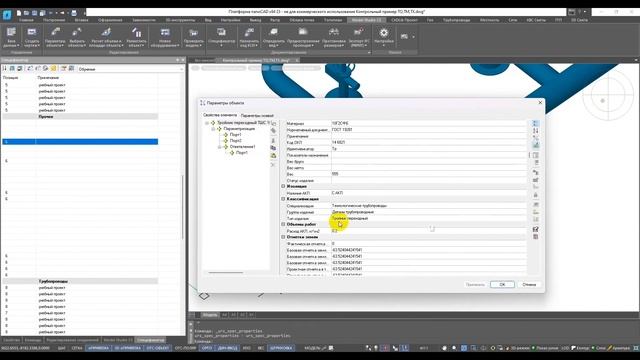Toggle ШАГ mode in status bar
The image size is (640, 360).
click(61, 348)
